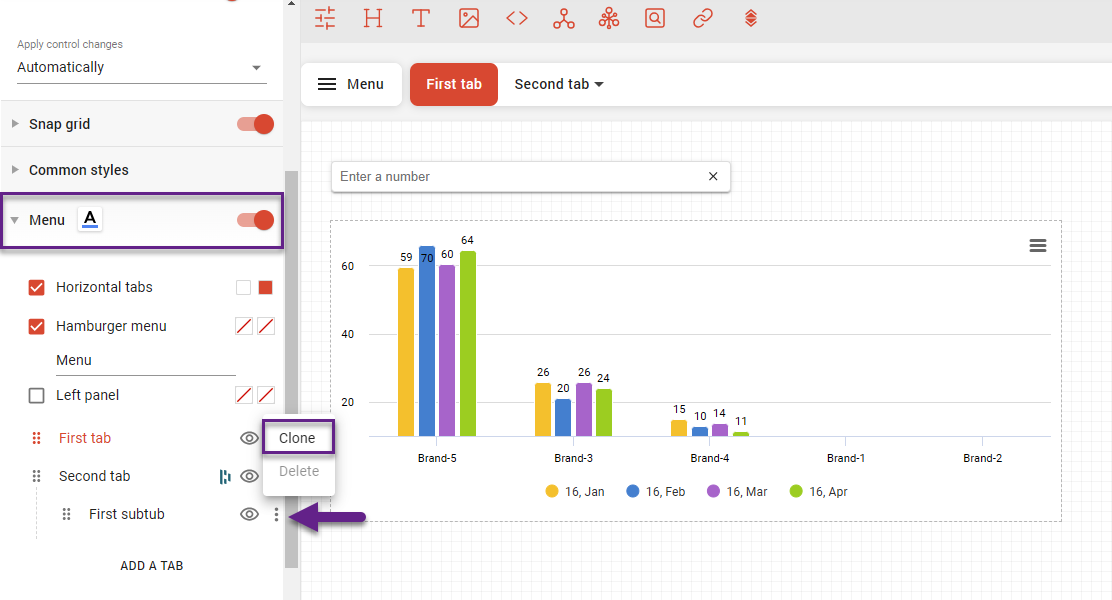
Task: Choose Clone from the context menu
Action: point(297,438)
